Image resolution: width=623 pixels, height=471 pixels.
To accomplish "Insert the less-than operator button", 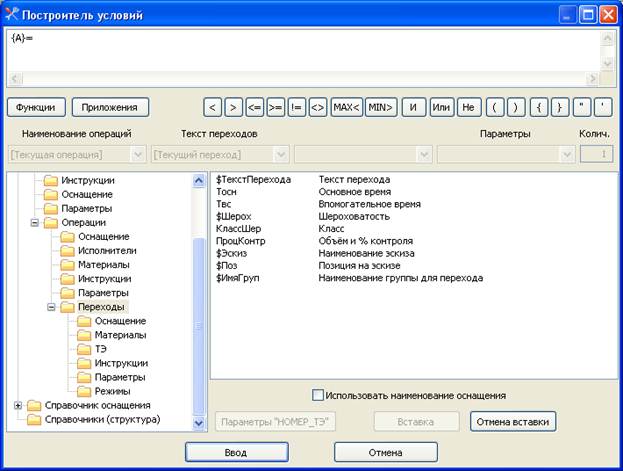I will pyautogui.click(x=213, y=107).
